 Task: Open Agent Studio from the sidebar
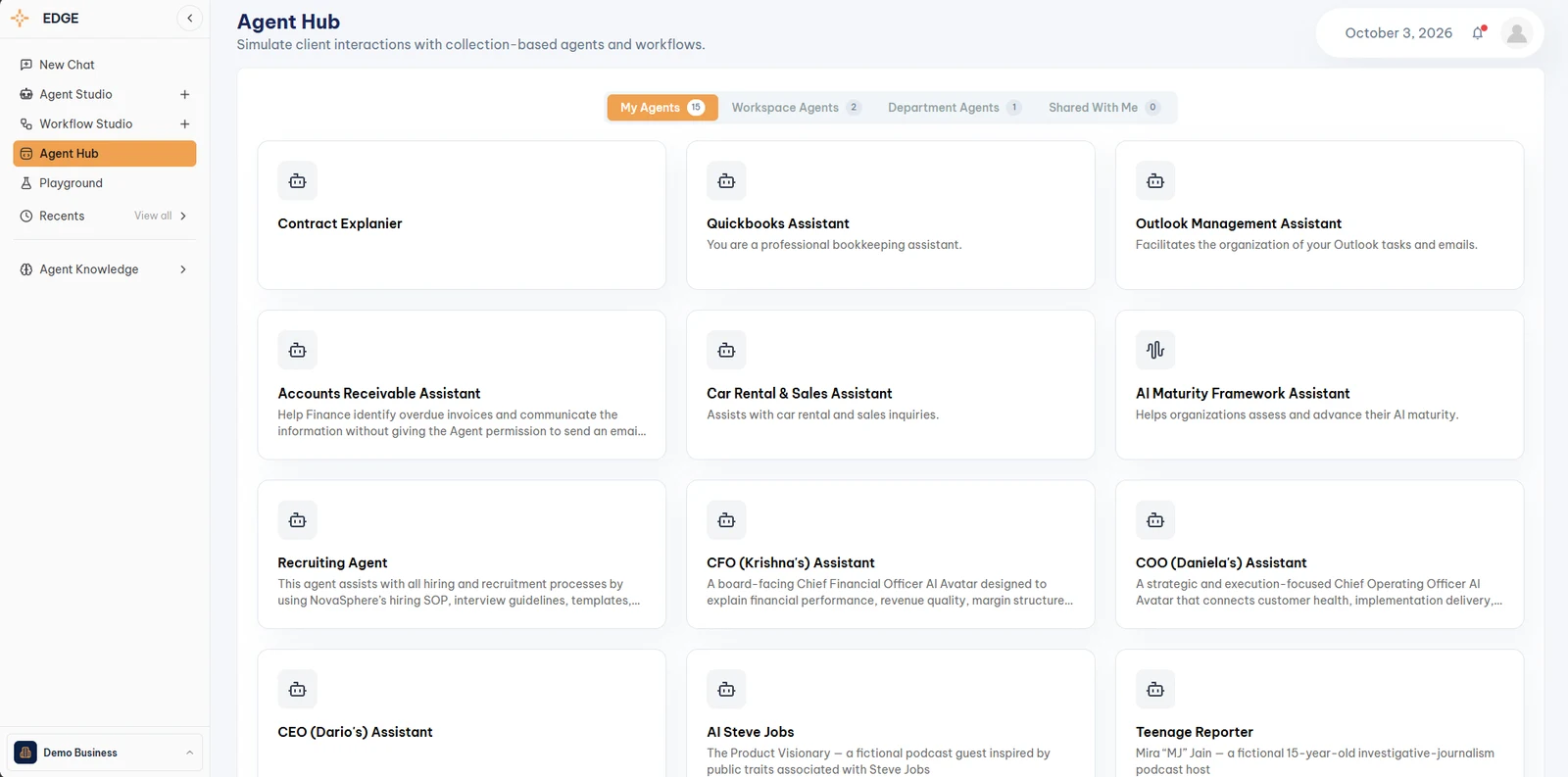(x=75, y=95)
